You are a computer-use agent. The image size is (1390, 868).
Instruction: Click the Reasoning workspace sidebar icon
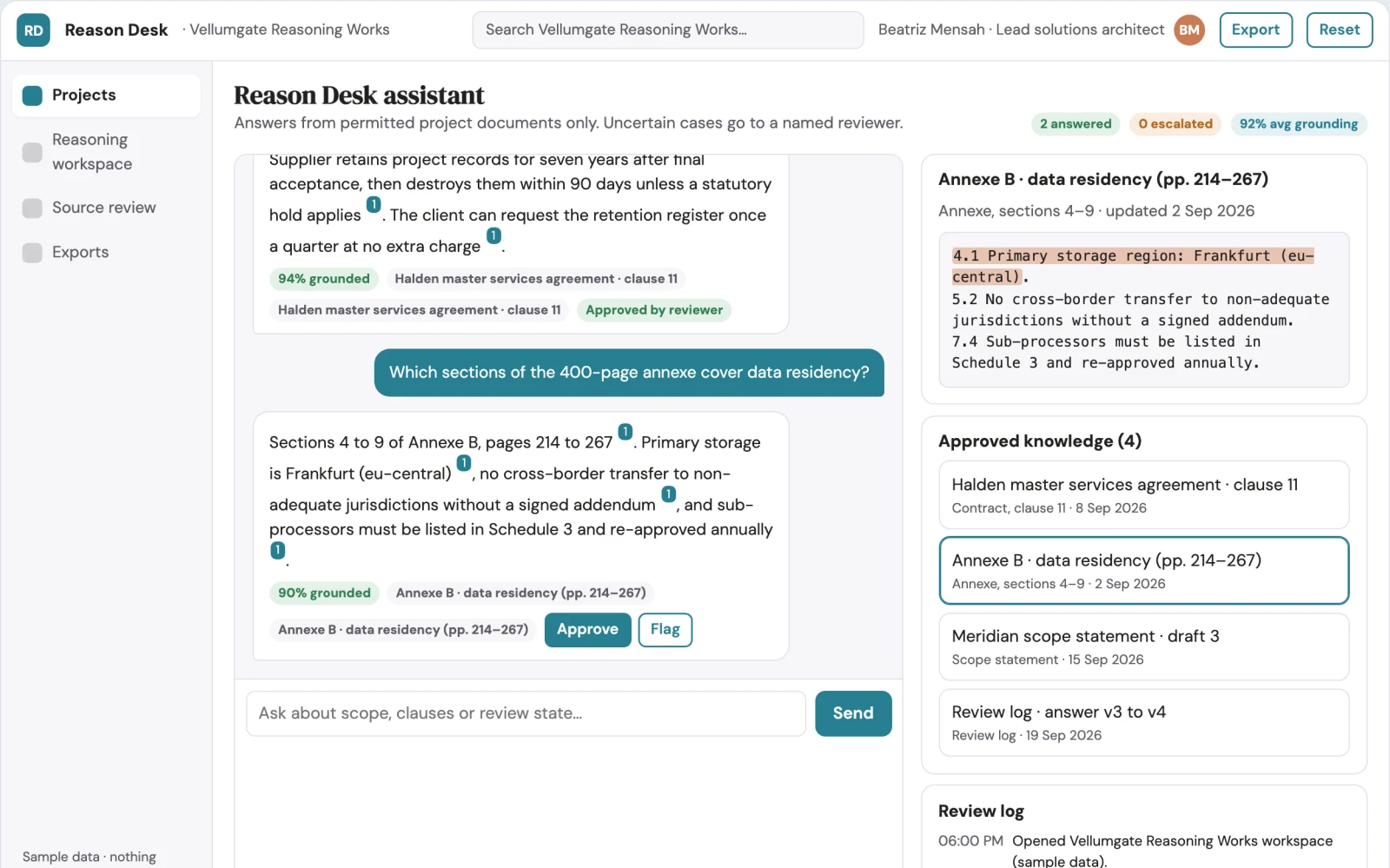[x=32, y=152]
